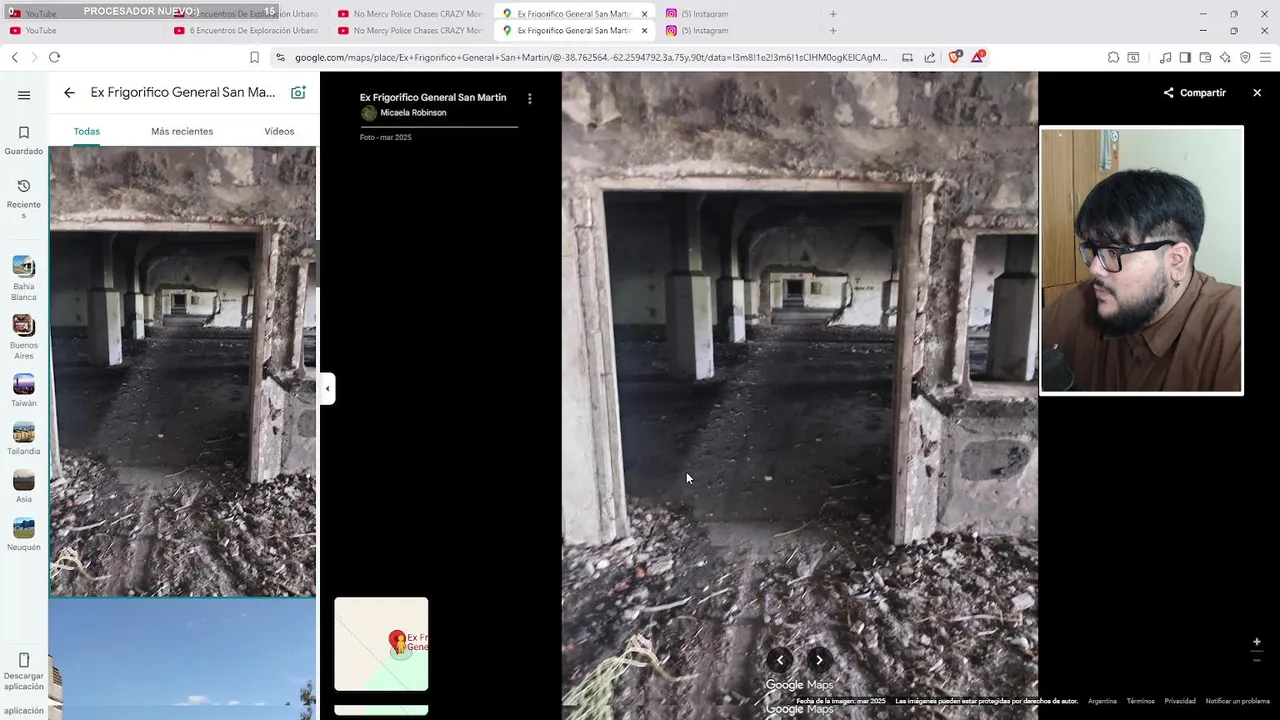
Task: Open the Google Maps hamburger menu
Action: (24, 95)
